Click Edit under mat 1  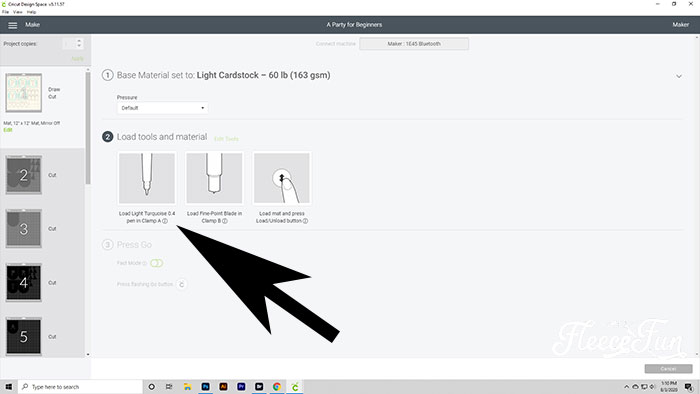click(x=8, y=130)
